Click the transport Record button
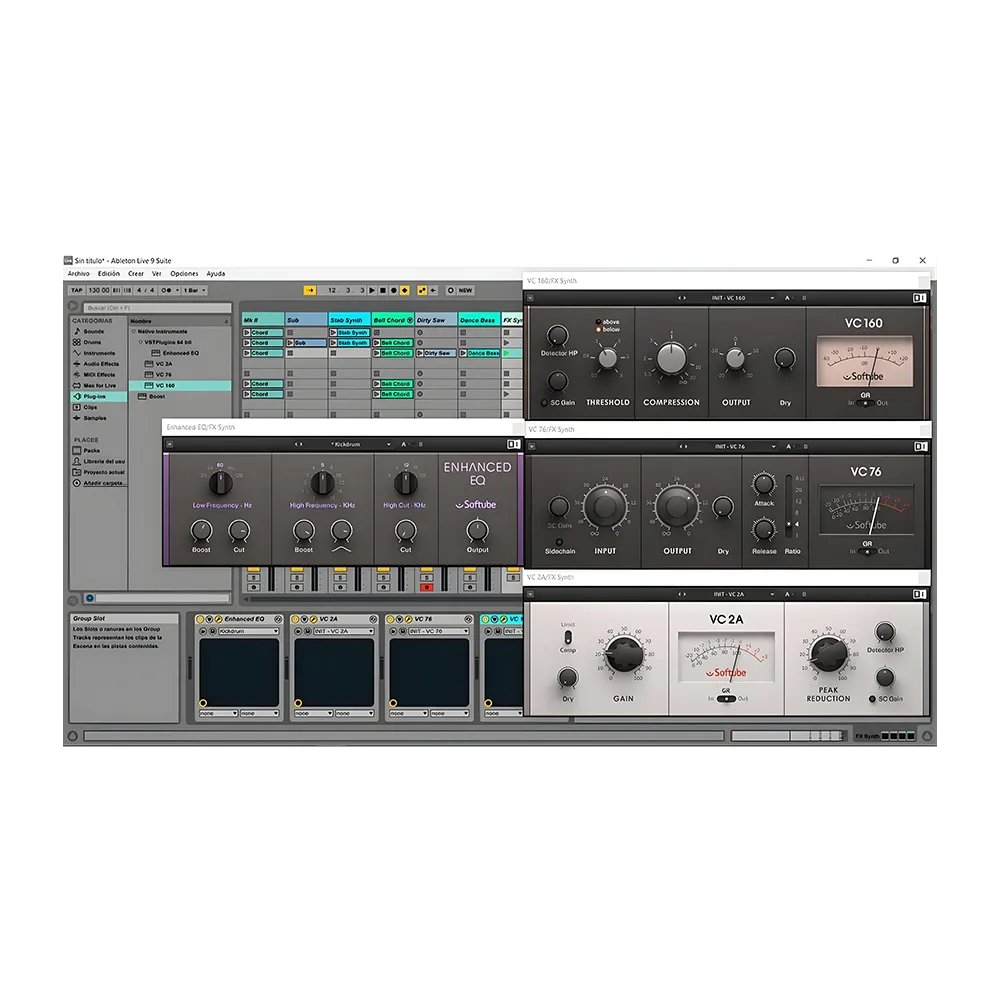The height and width of the screenshot is (1000, 1000). tap(393, 290)
